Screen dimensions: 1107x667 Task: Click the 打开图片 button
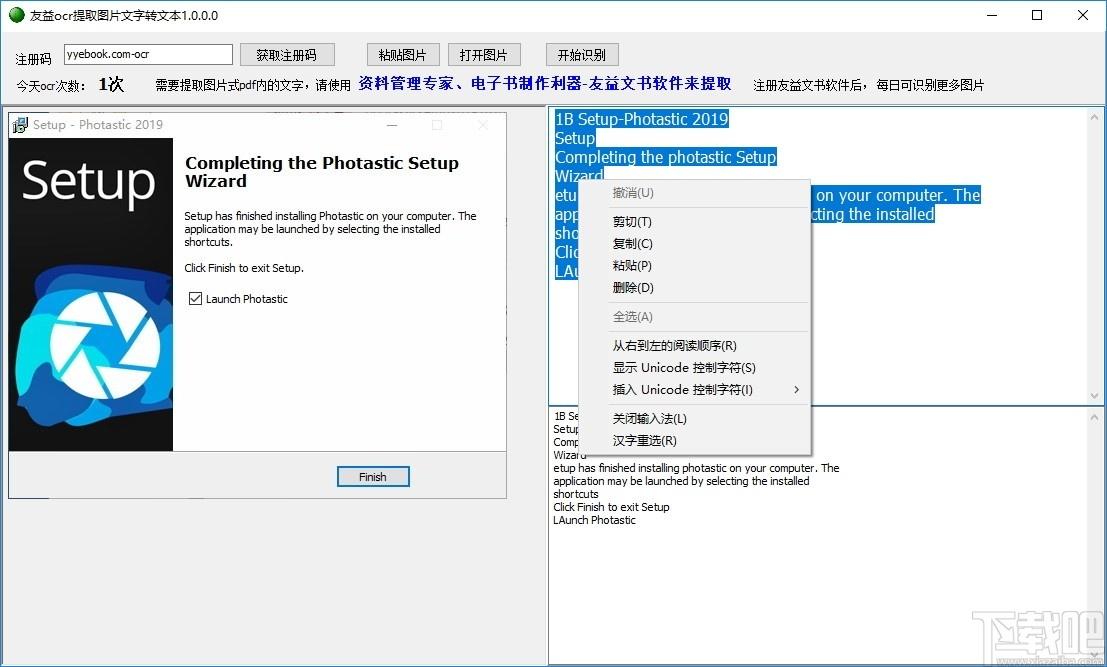(484, 55)
